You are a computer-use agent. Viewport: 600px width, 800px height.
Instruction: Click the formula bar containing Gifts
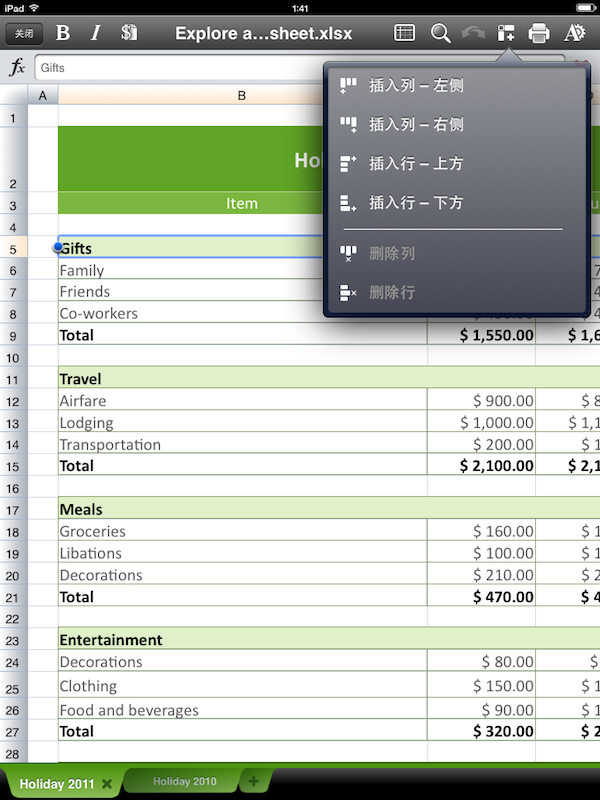[x=180, y=68]
